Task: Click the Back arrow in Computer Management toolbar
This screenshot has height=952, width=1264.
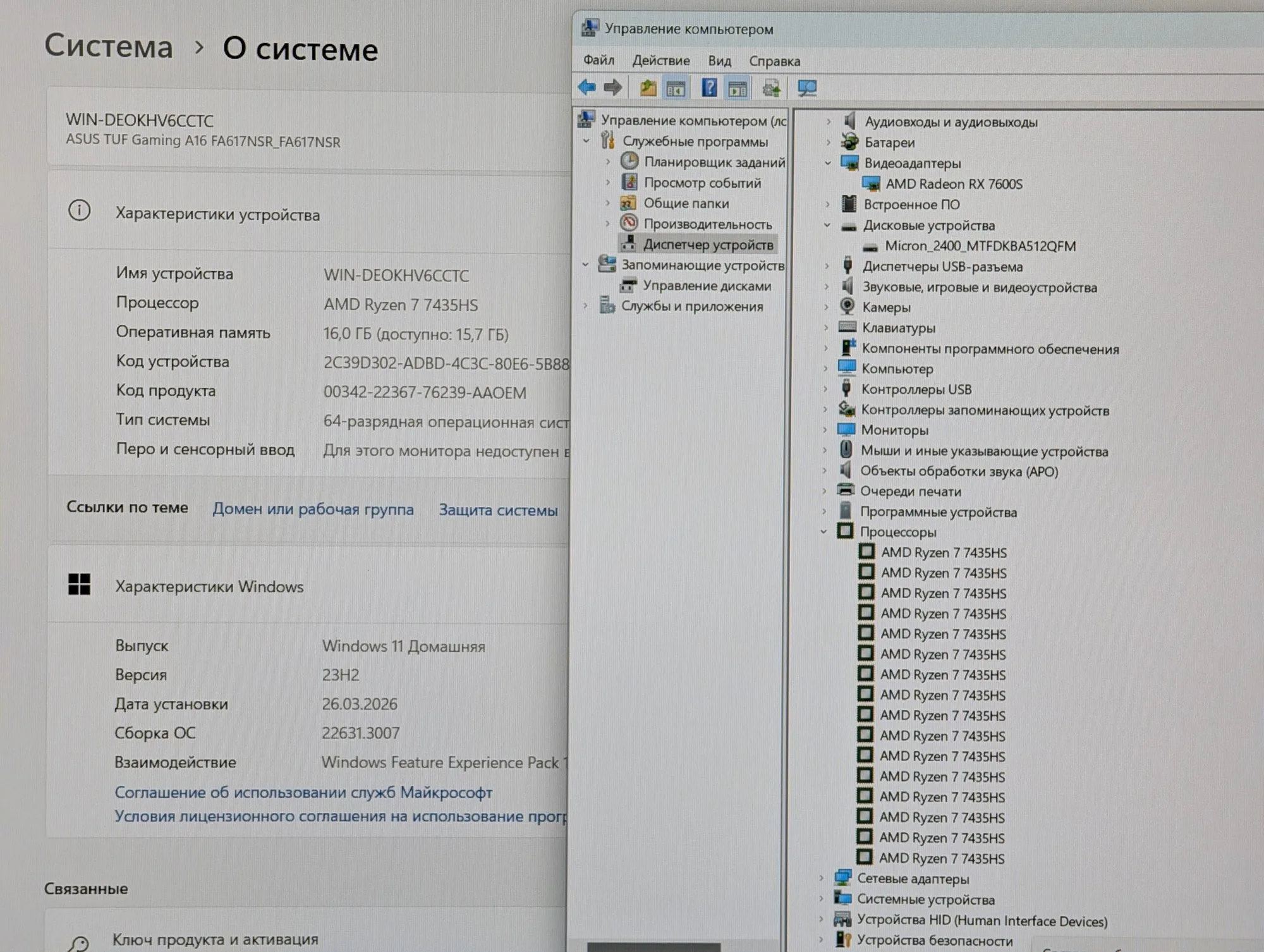Action: (587, 87)
